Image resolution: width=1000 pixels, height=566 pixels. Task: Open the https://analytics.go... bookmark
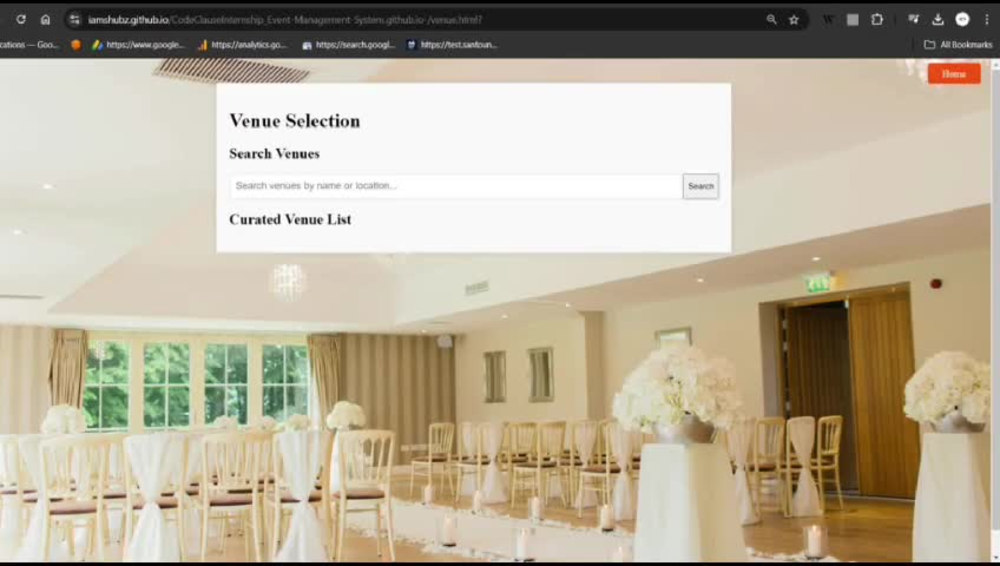click(243, 45)
